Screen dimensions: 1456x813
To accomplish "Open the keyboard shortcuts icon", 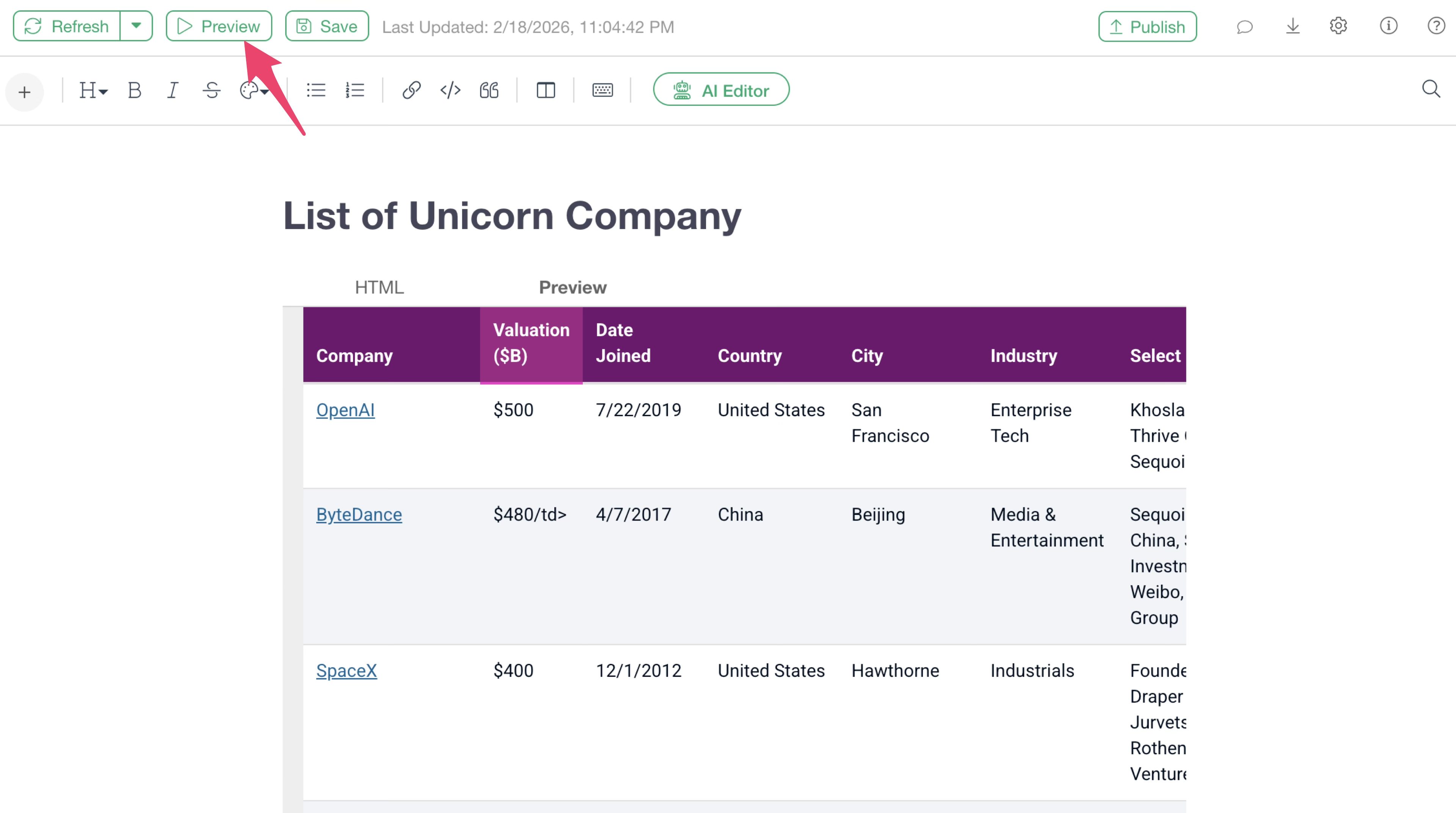I will [602, 91].
